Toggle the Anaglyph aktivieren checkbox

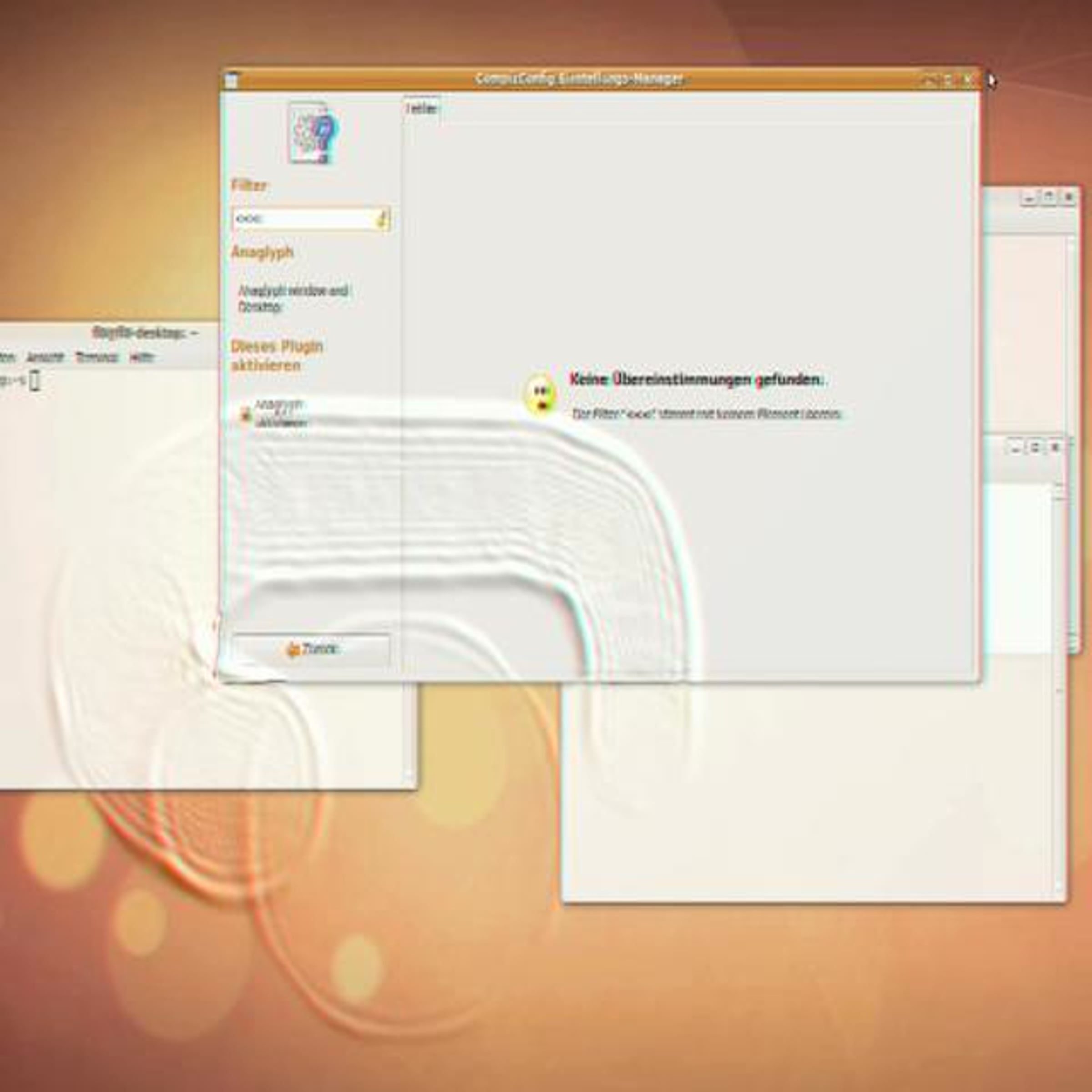pyautogui.click(x=246, y=415)
